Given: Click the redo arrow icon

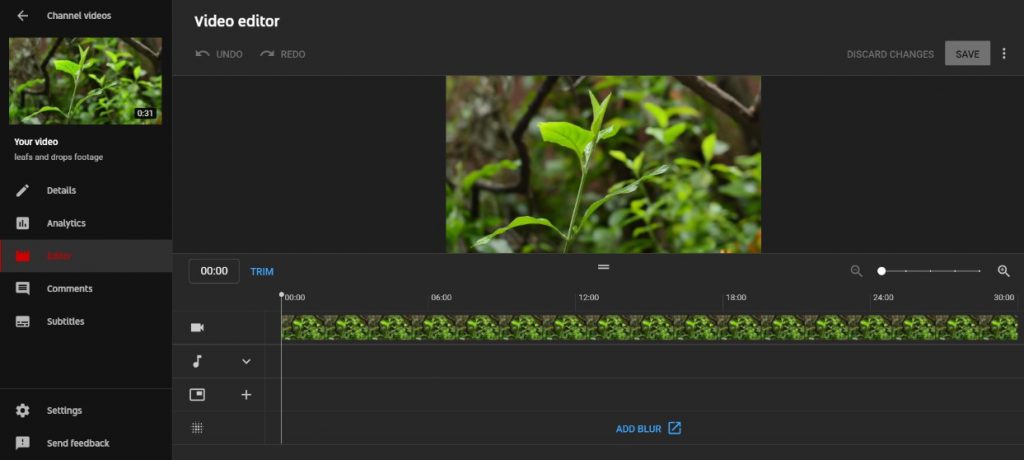Looking at the screenshot, I should [266, 54].
